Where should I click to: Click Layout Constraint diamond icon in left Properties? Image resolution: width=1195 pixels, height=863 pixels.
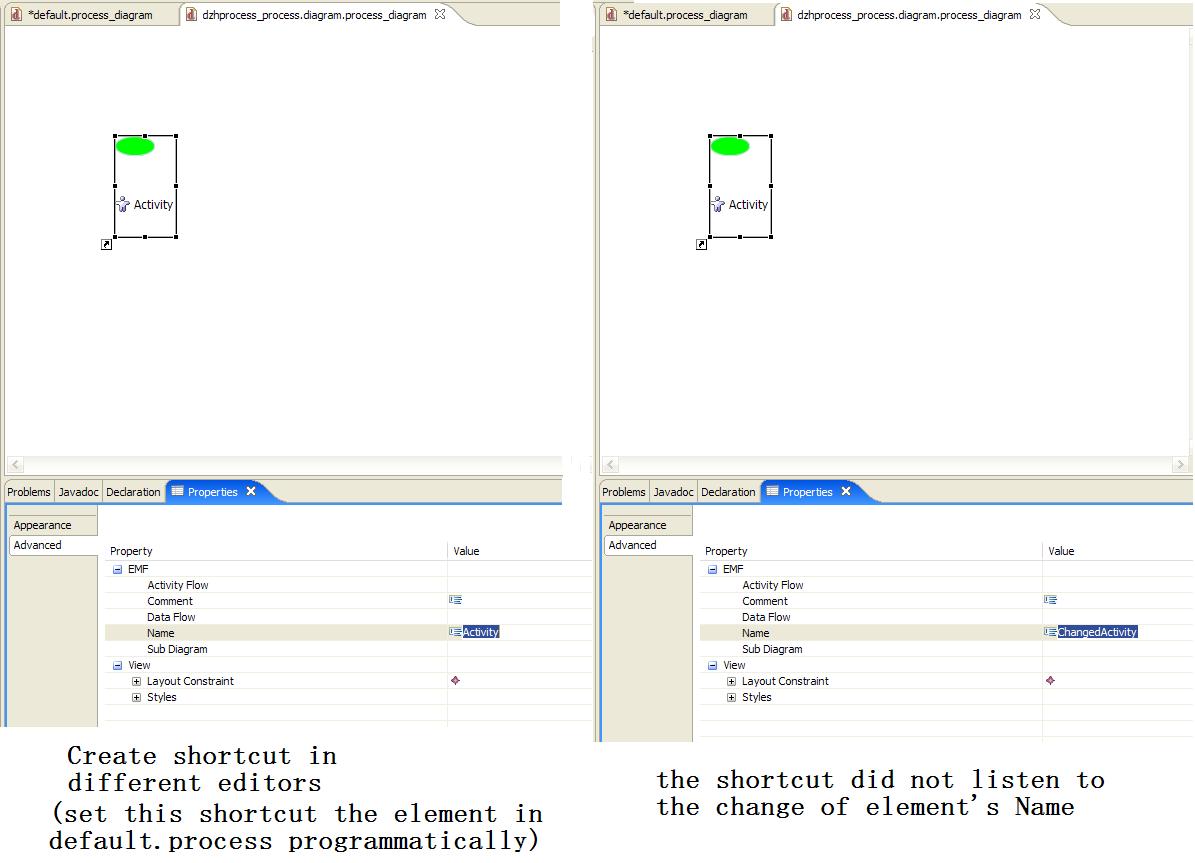click(456, 680)
